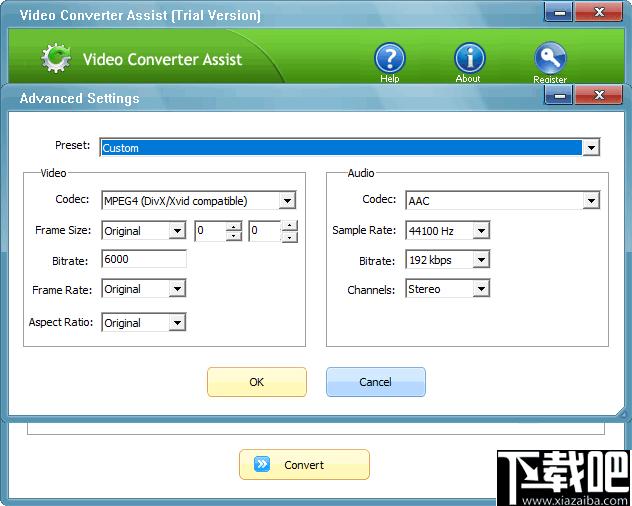
Task: Expand the Aspect Ratio dropdown
Action: (x=177, y=323)
